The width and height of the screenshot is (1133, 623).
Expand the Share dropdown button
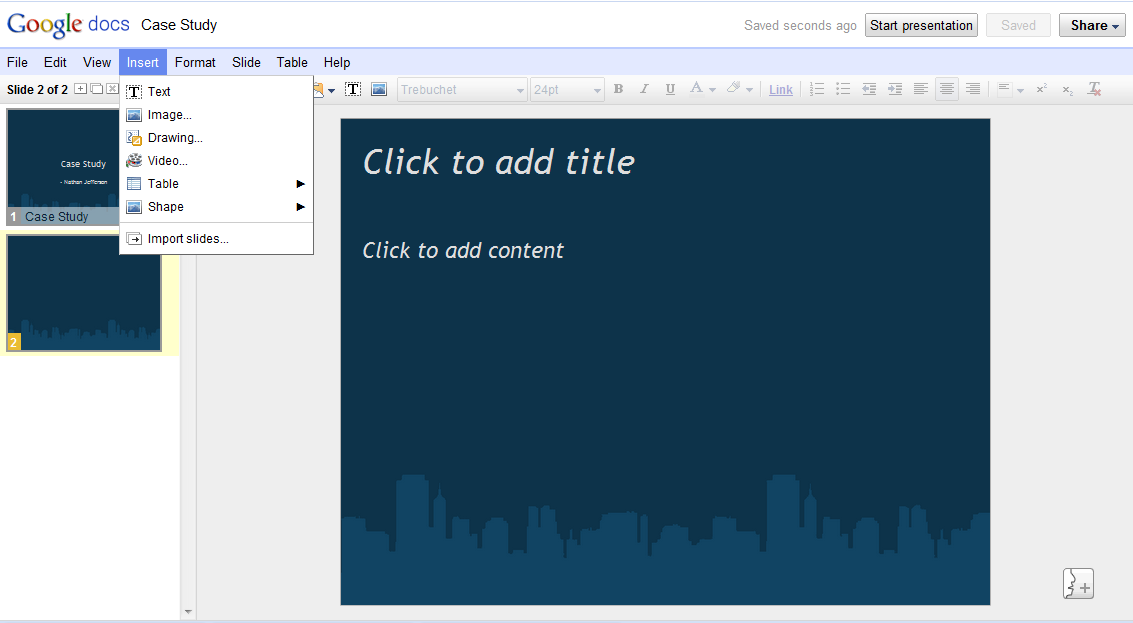(1092, 26)
